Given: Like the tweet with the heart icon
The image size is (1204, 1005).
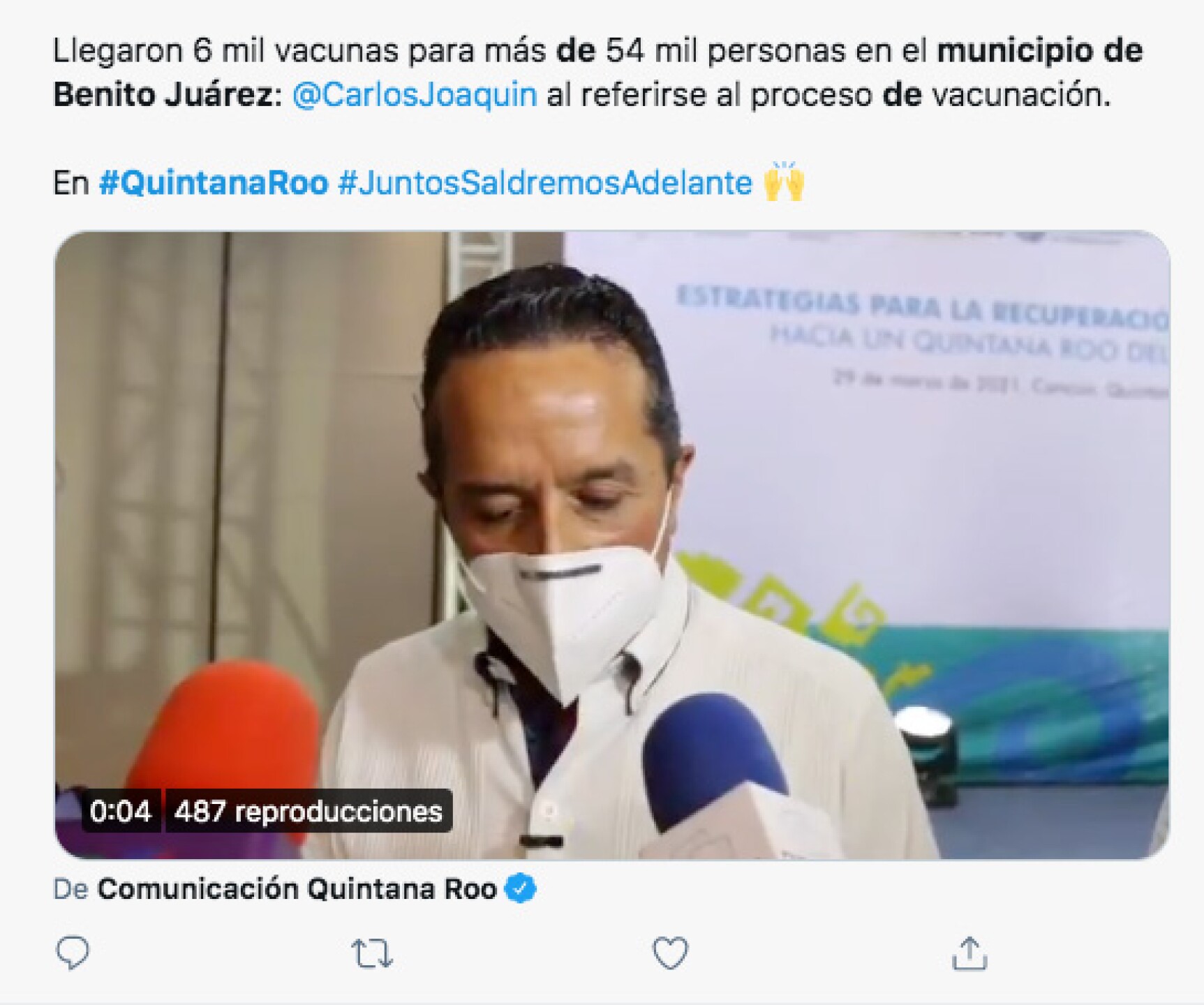Looking at the screenshot, I should pyautogui.click(x=670, y=953).
